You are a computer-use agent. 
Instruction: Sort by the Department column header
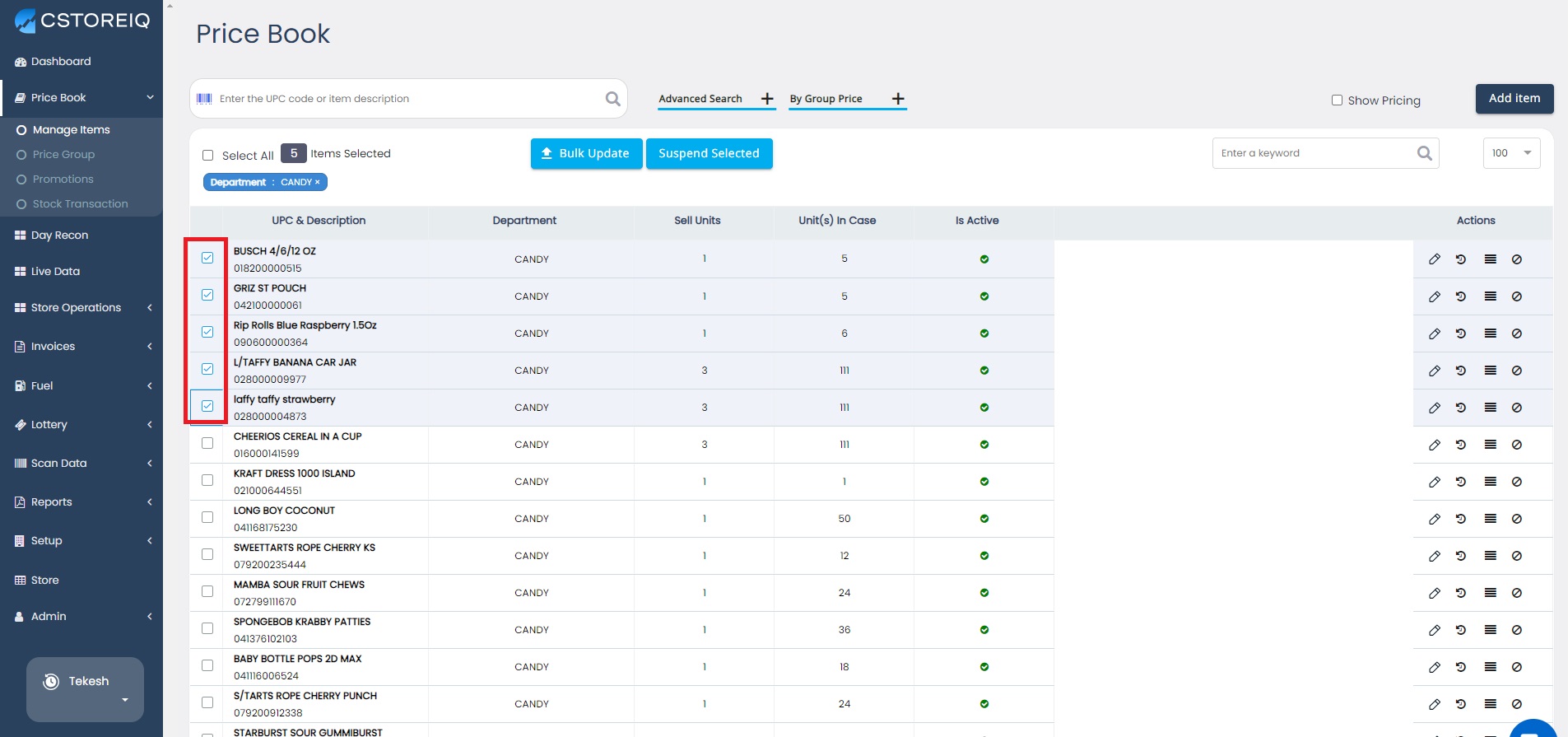[524, 221]
